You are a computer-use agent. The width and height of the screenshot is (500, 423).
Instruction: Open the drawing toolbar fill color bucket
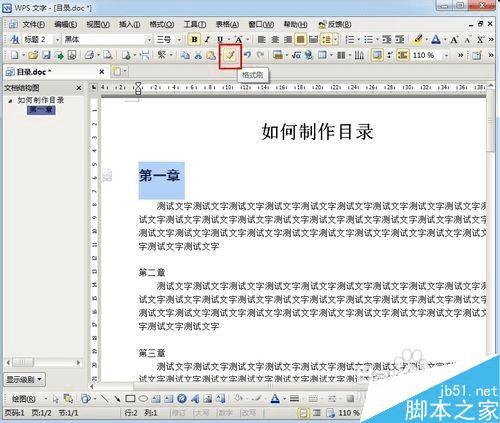click(238, 398)
